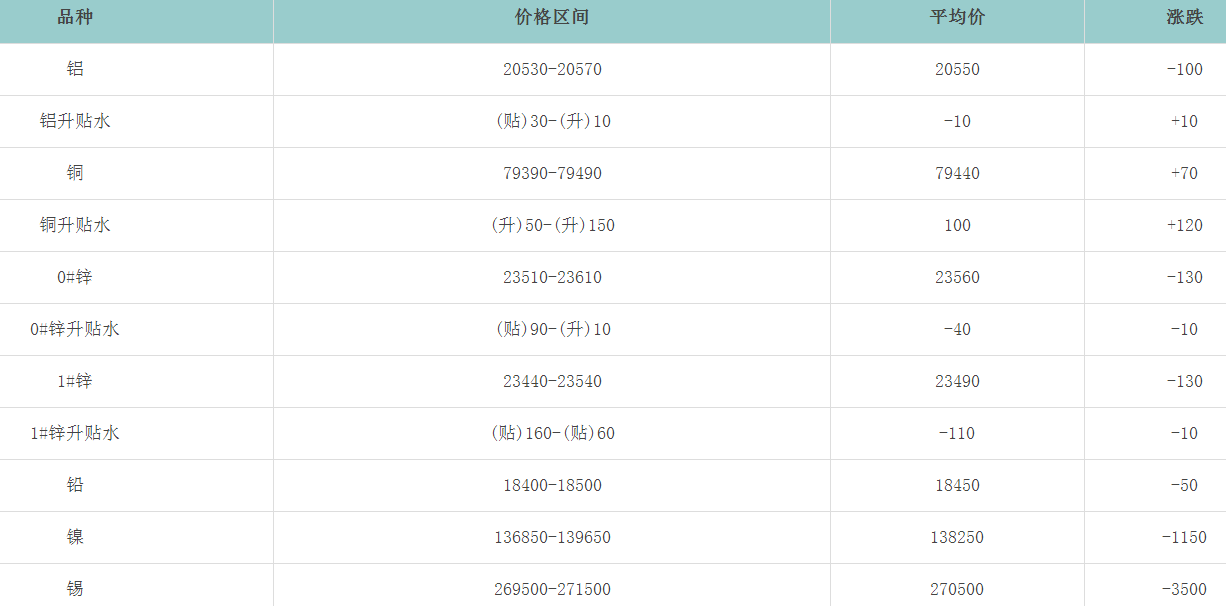The height and width of the screenshot is (606, 1226).
Task: Click the 1#锌升贴水 row label
Action: pyautogui.click(x=75, y=434)
